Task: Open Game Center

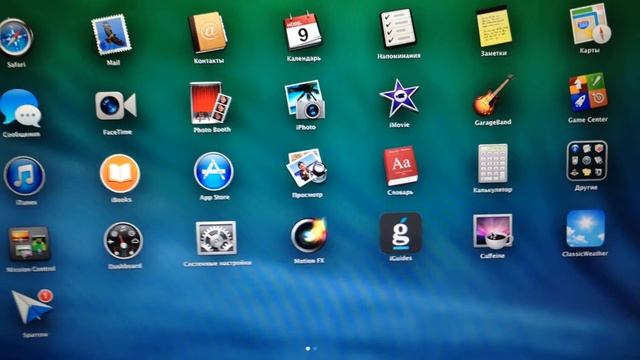Action: pyautogui.click(x=588, y=93)
